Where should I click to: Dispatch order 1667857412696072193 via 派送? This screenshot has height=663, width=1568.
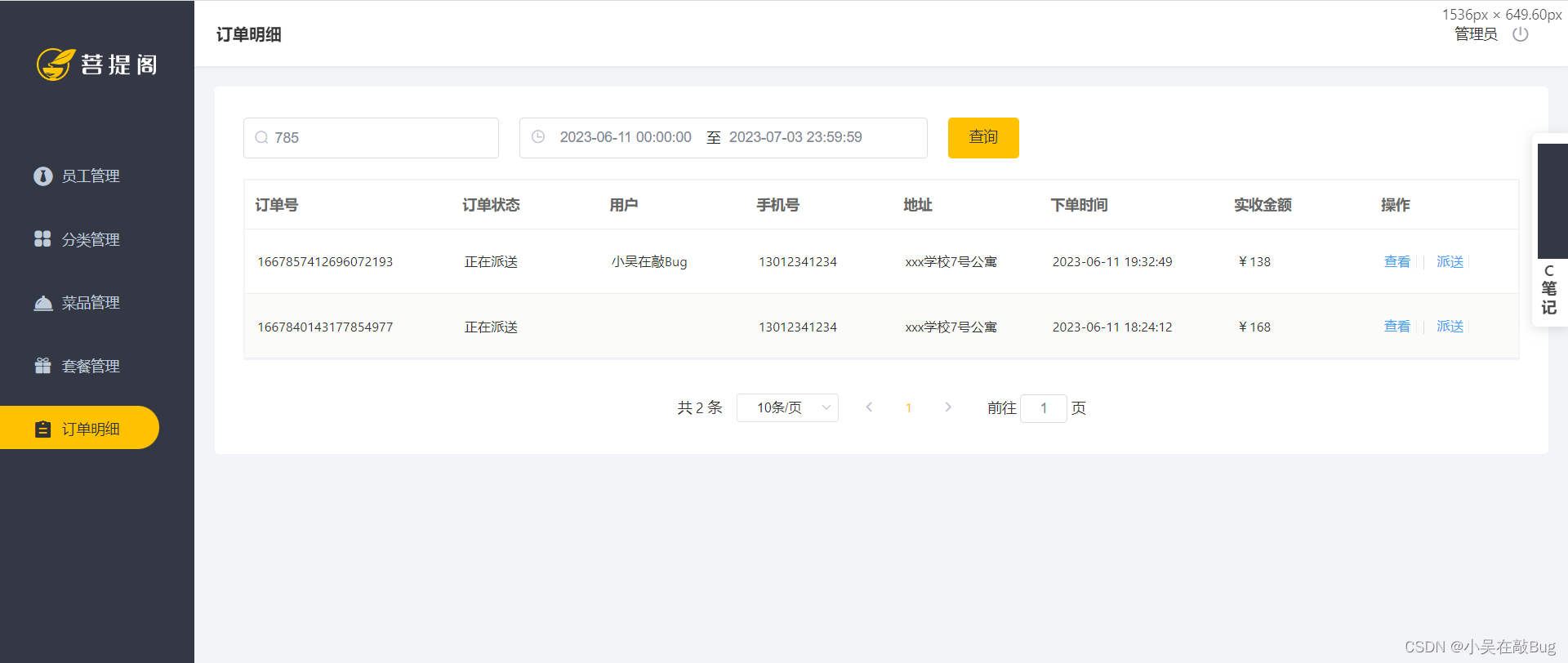point(1450,261)
